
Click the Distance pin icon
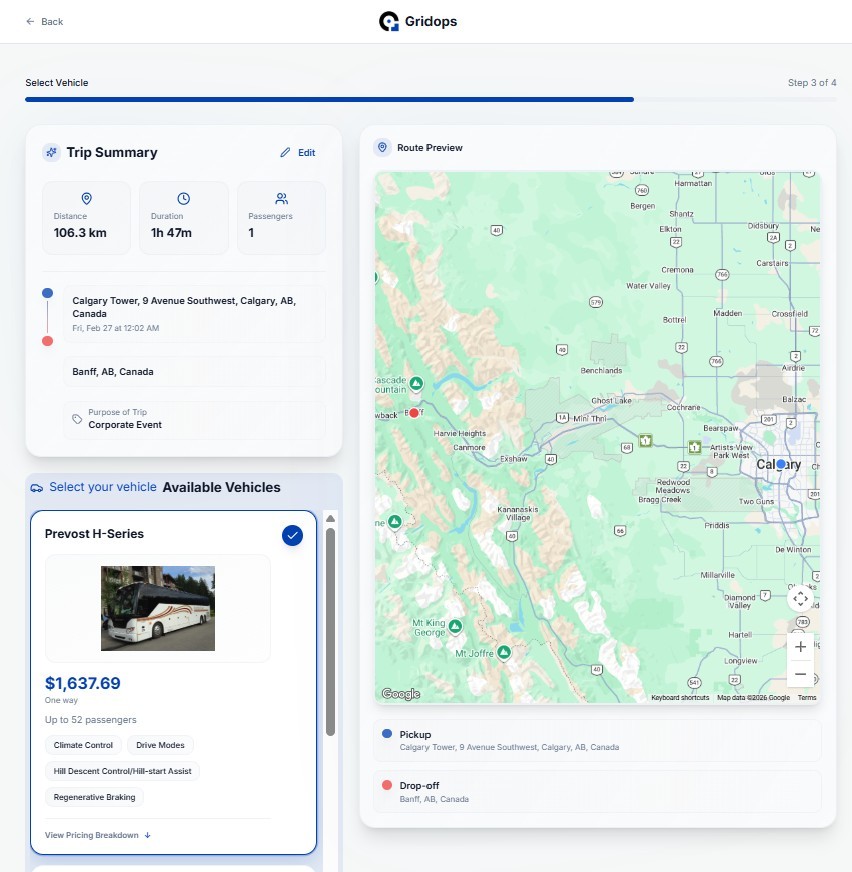pyautogui.click(x=86, y=199)
